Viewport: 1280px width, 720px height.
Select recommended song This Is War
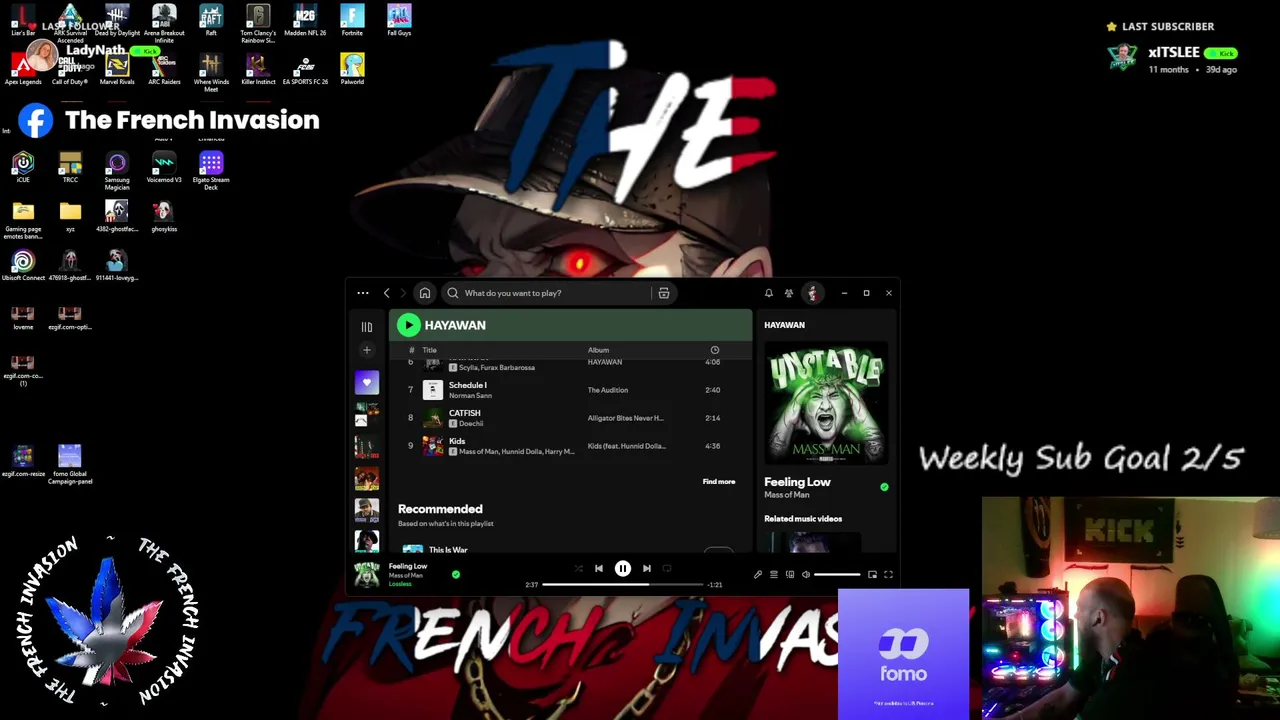point(448,550)
